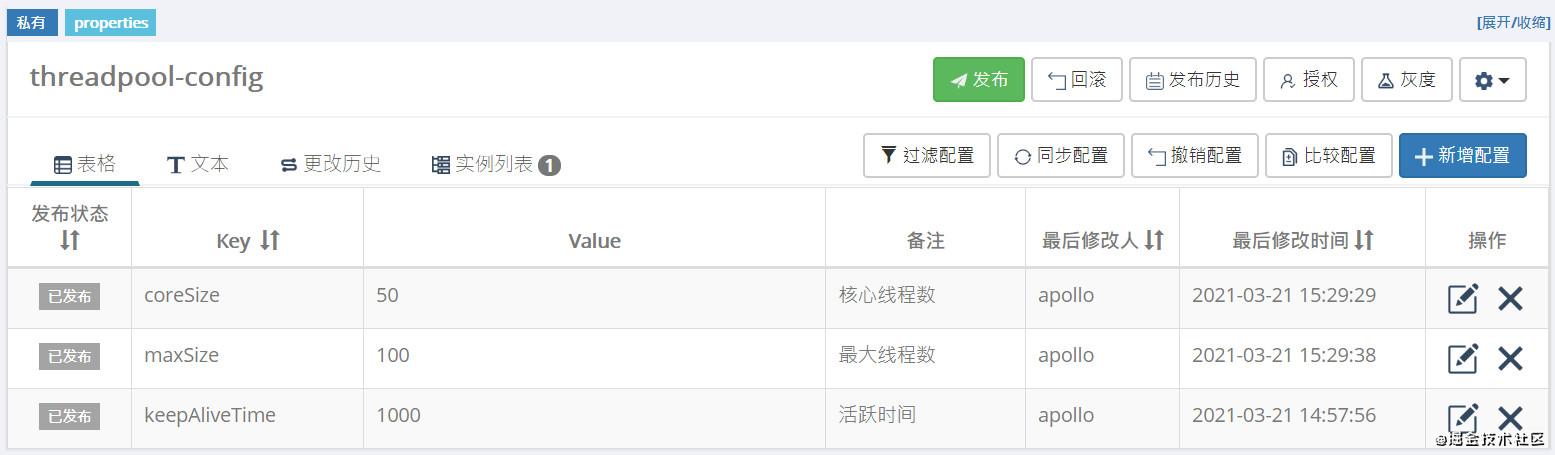Open the 灰度 release button
Viewport: 1555px width, 455px height.
[x=1406, y=80]
